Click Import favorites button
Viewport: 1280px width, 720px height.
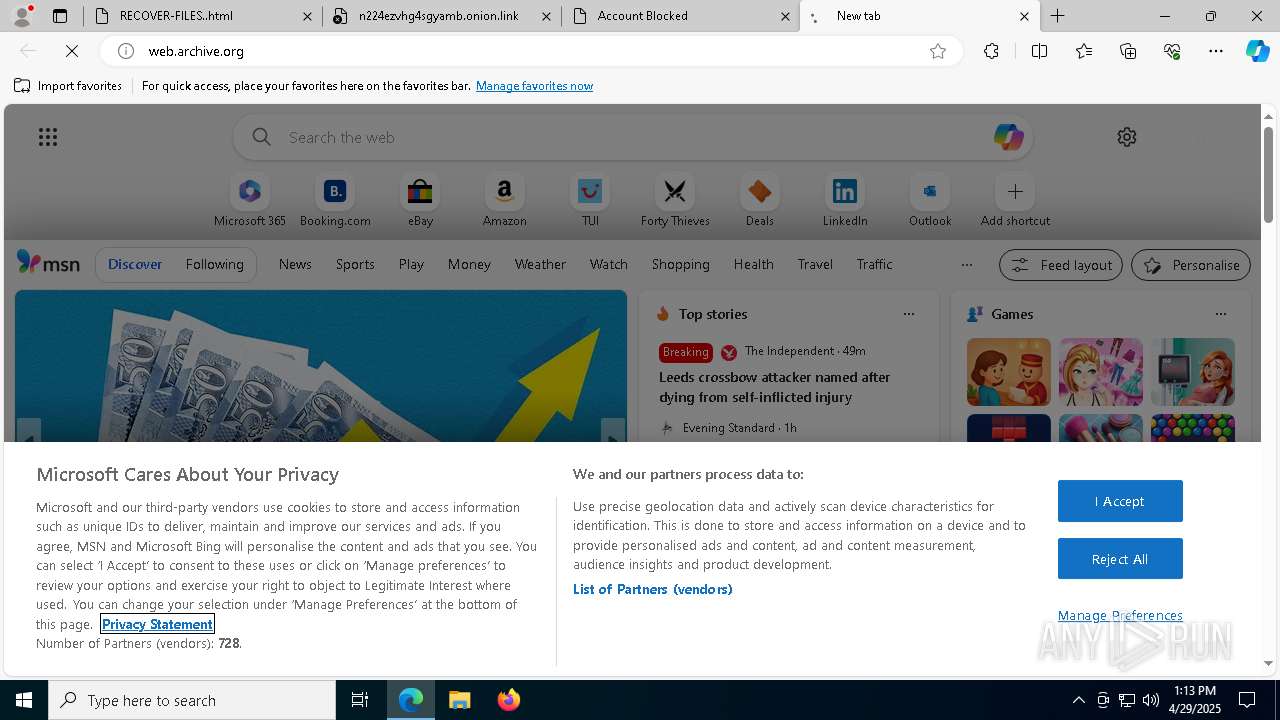[68, 86]
